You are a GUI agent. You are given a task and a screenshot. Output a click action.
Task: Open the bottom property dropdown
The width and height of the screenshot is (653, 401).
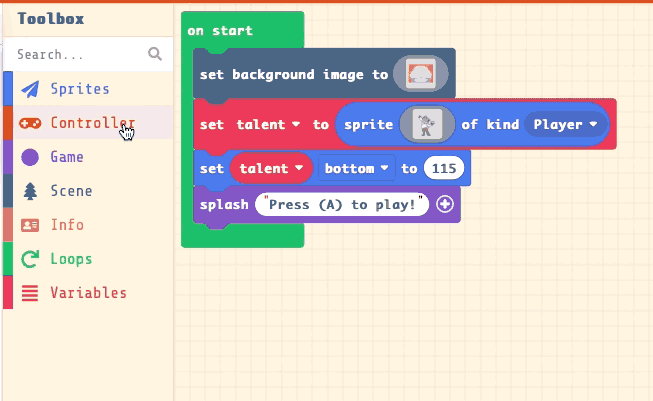pos(356,168)
